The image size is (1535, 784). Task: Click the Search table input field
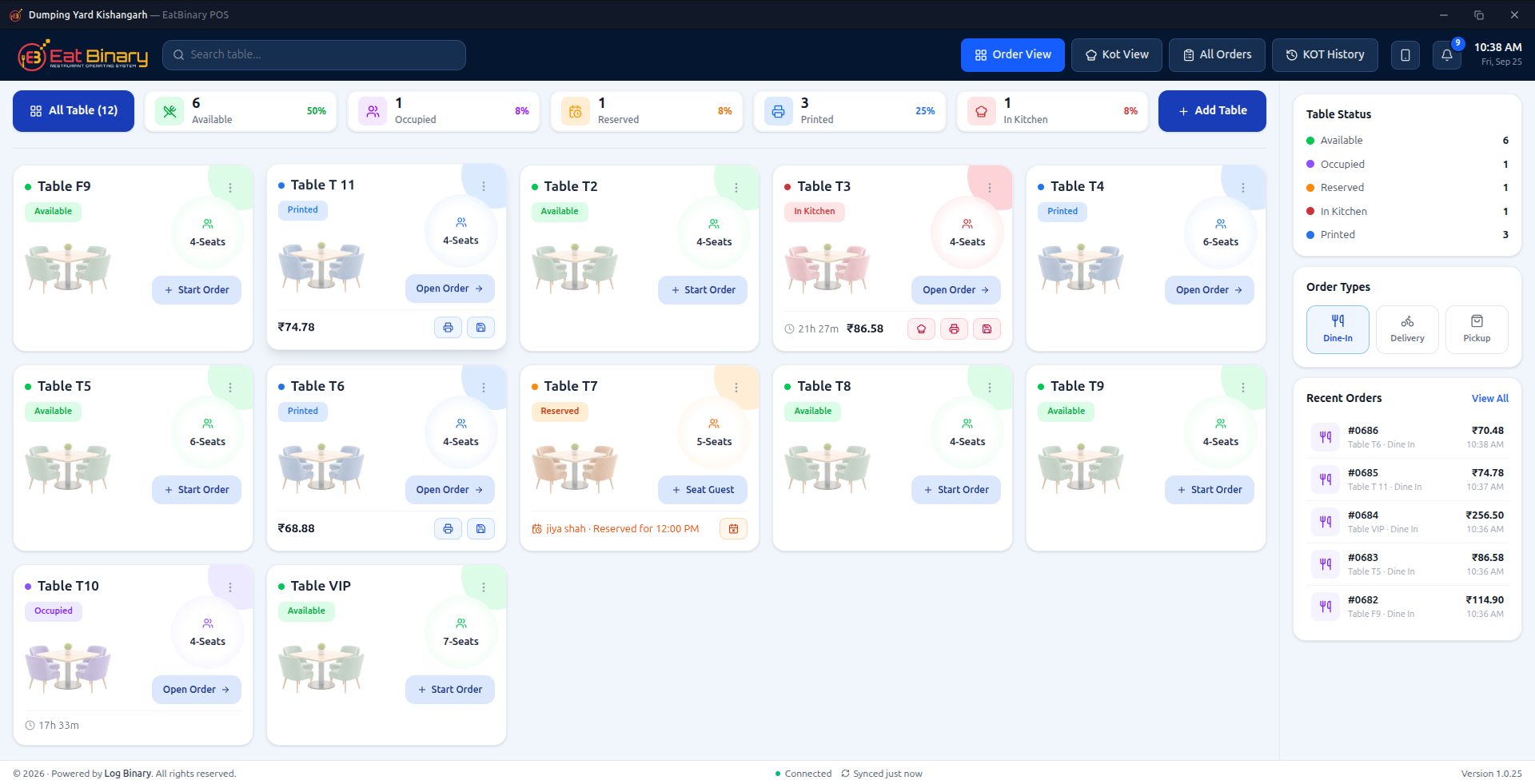314,55
